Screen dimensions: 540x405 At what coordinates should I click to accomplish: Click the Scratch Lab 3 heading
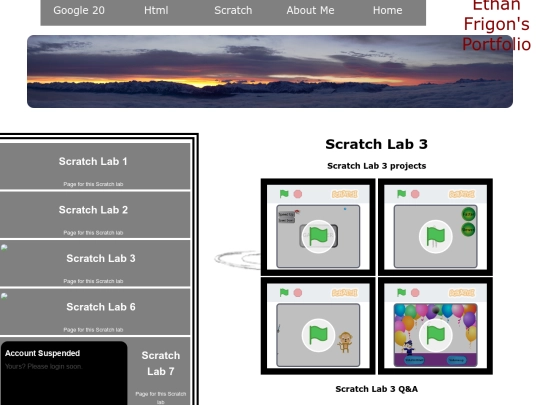[376, 144]
